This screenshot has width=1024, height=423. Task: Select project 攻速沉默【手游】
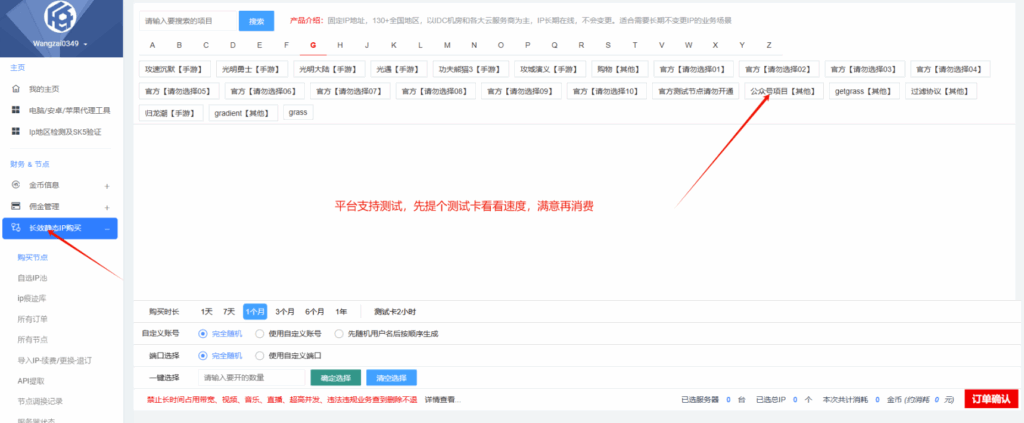pyautogui.click(x=175, y=69)
